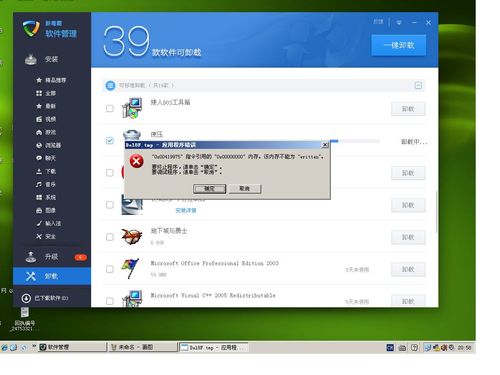Select the 全部 category in sidebar

46,93
